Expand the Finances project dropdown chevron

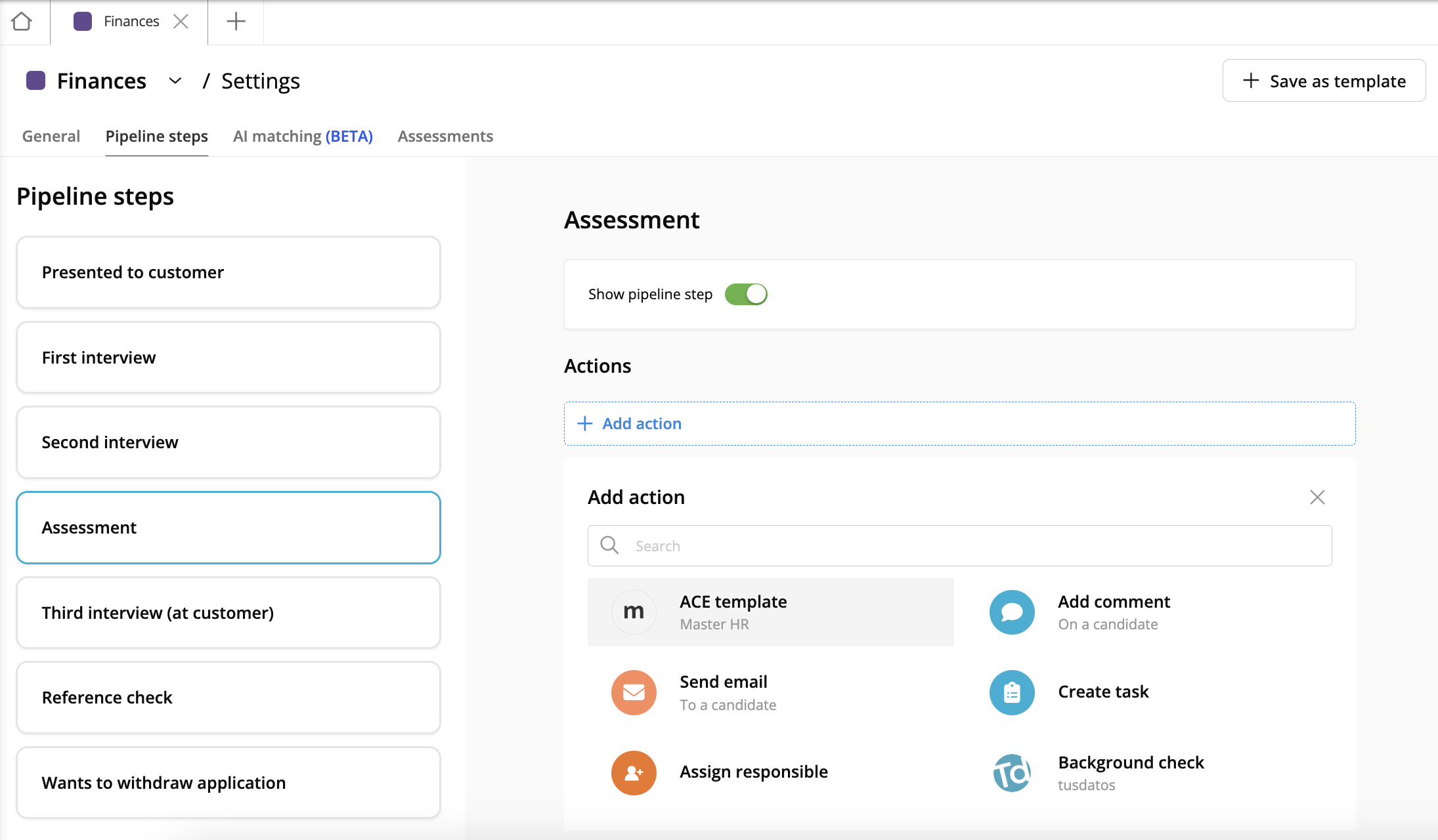175,81
